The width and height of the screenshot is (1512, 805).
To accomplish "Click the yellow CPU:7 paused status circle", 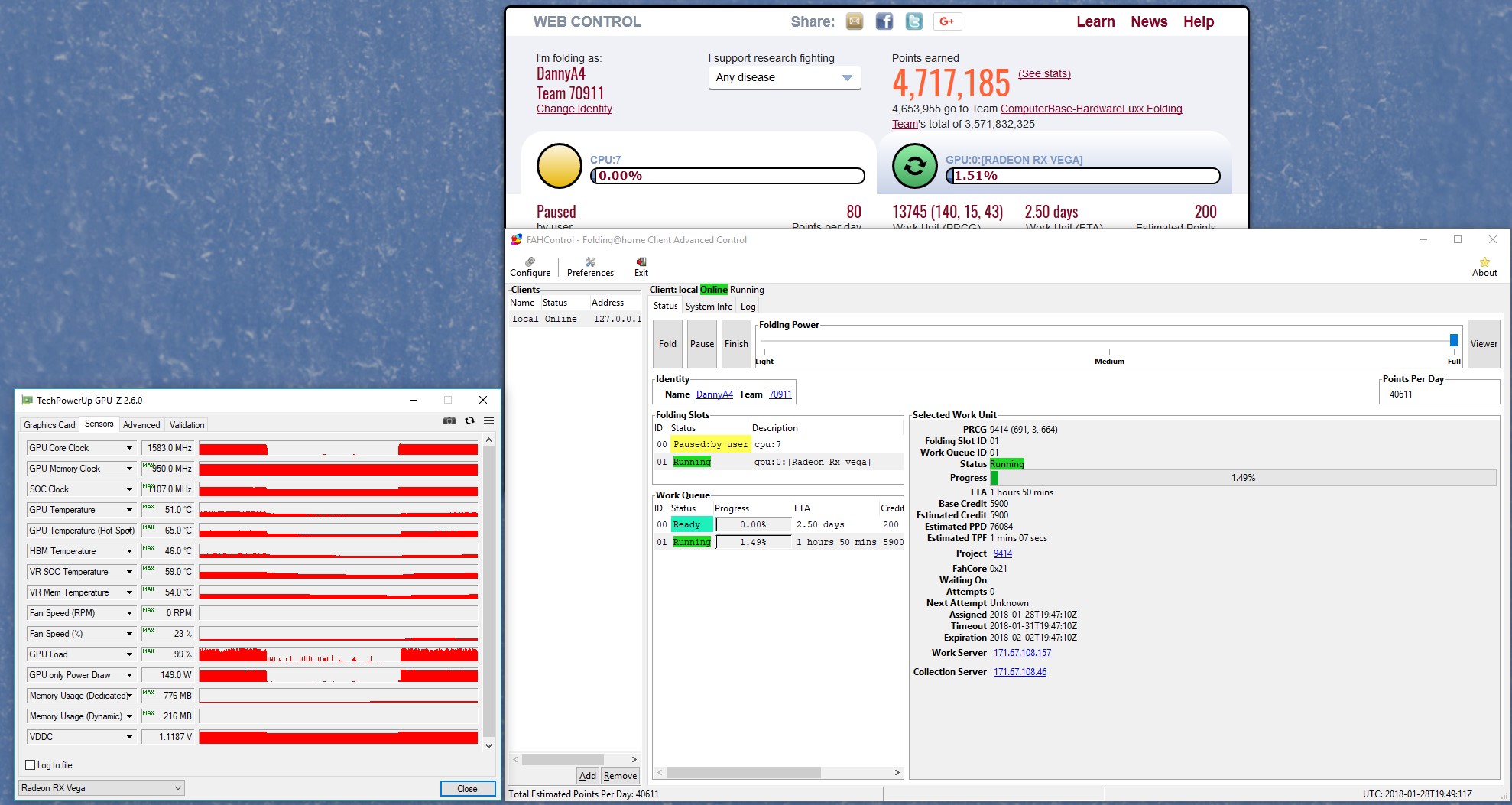I will pos(560,166).
